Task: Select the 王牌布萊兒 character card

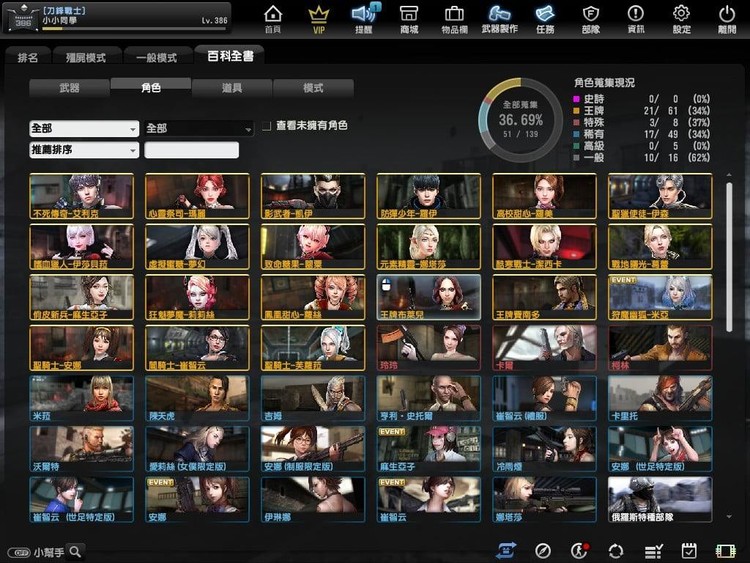Action: (x=429, y=298)
